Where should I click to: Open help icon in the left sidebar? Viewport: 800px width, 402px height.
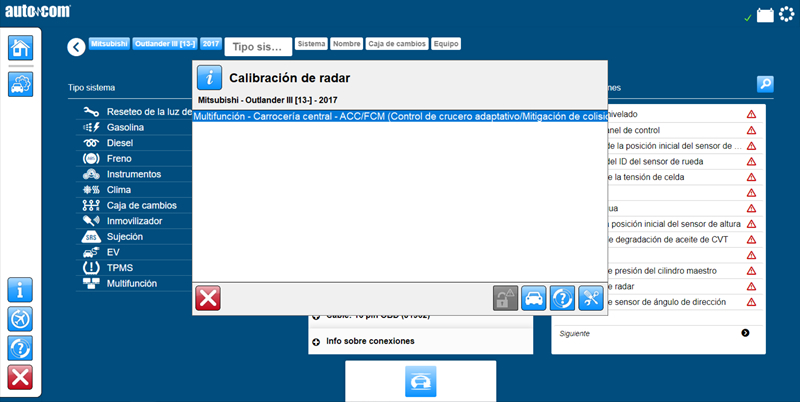pyautogui.click(x=20, y=348)
